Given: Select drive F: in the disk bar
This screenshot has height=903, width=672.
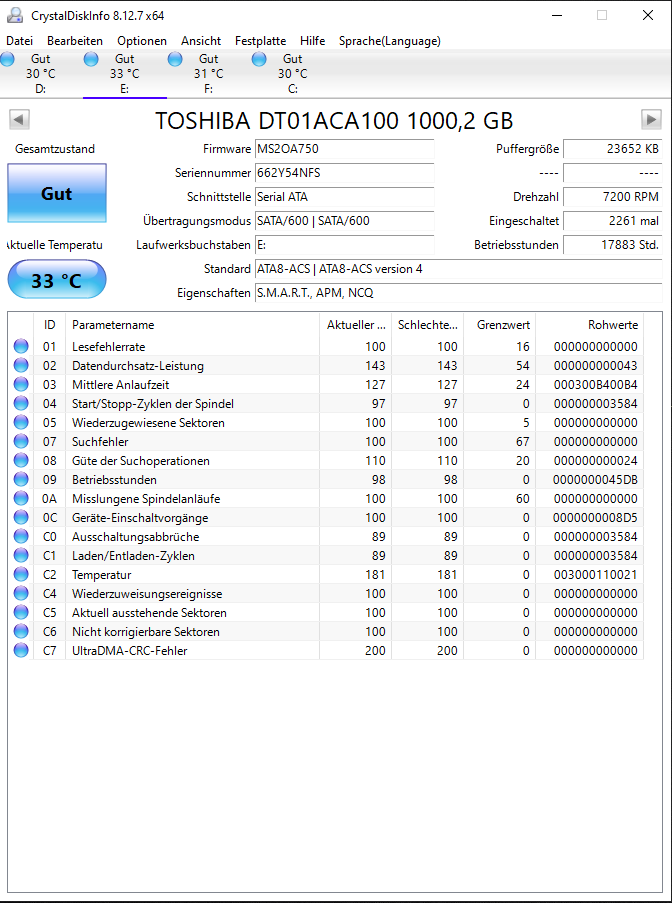Looking at the screenshot, I should coord(208,74).
